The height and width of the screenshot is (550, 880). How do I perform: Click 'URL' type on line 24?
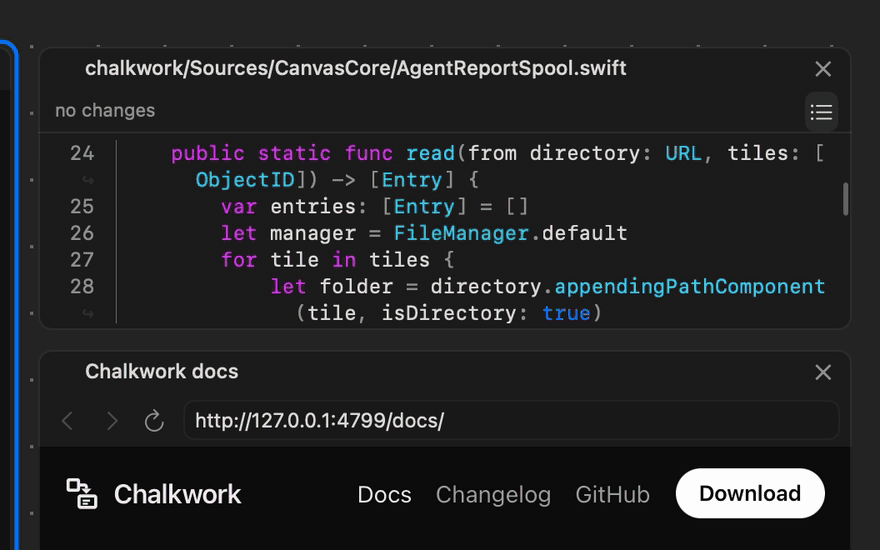tap(683, 153)
